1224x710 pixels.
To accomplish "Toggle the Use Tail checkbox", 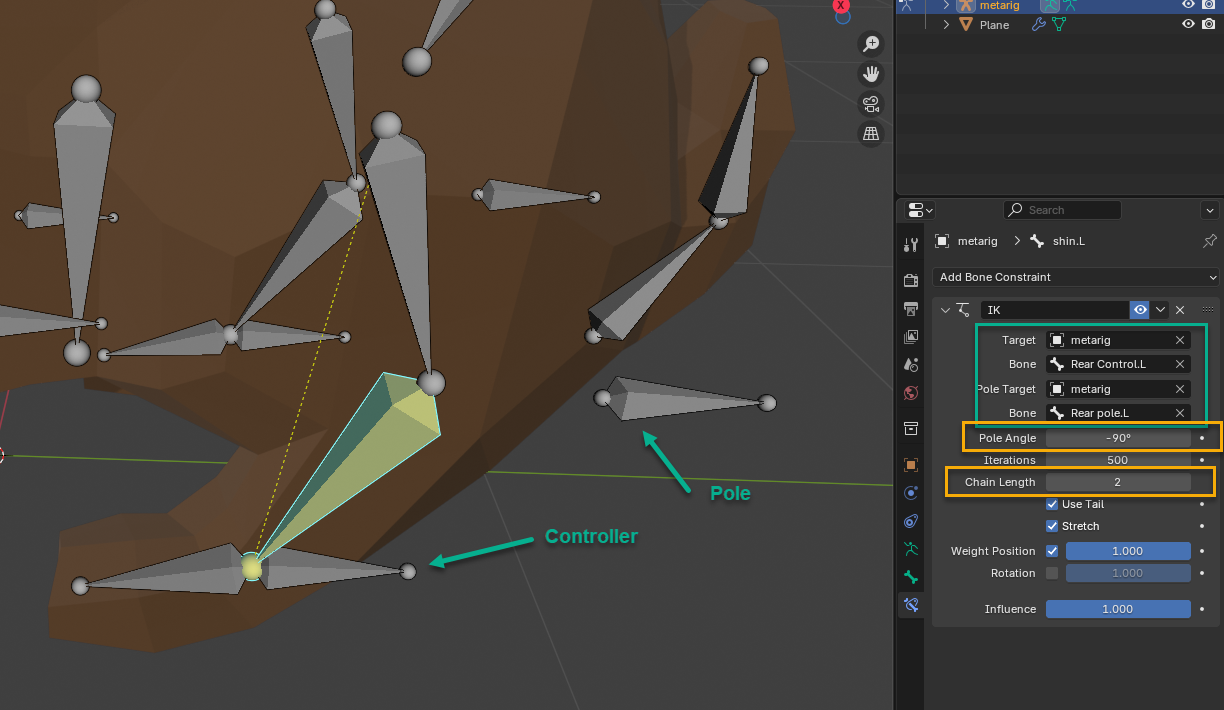I will pos(1052,504).
